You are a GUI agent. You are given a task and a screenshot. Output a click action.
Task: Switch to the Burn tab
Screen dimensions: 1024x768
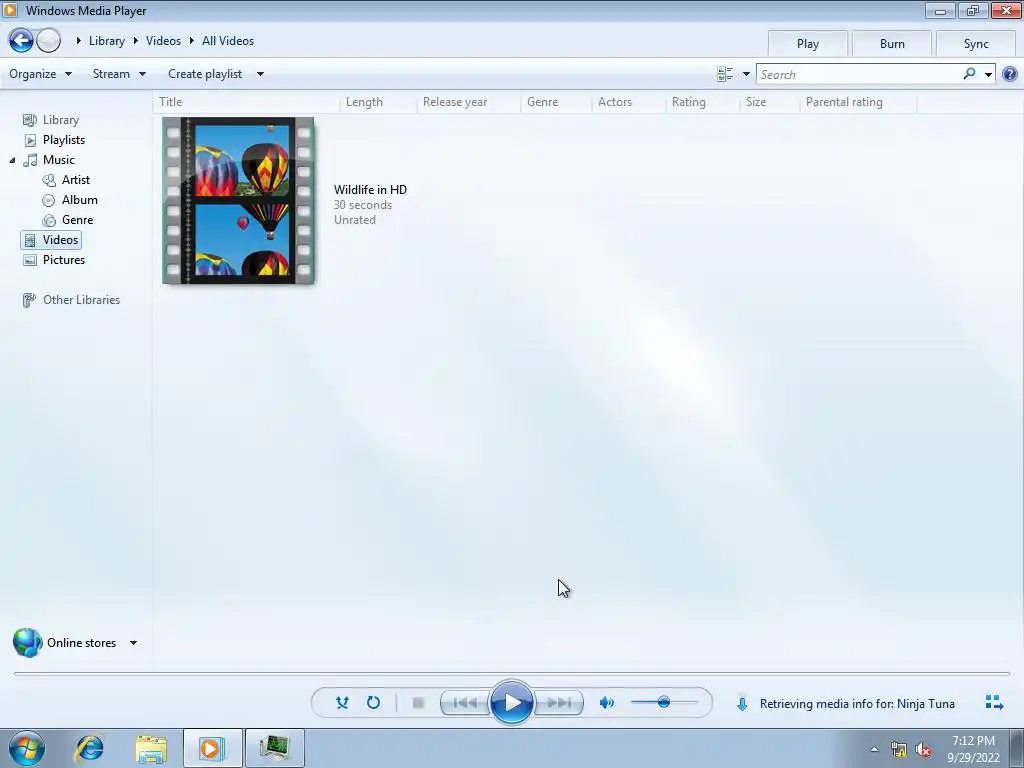[x=892, y=44]
